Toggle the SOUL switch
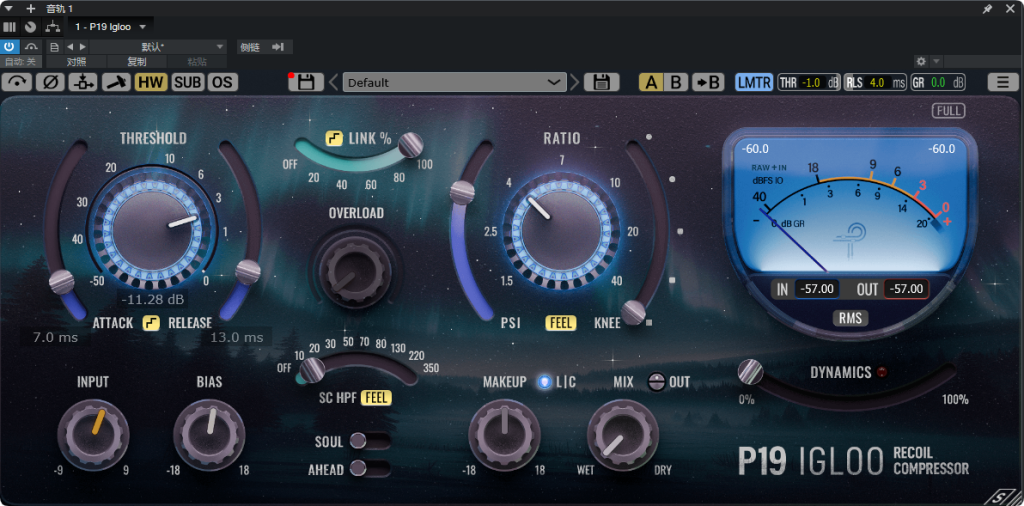Viewport: 1024px width, 506px height. 370,441
